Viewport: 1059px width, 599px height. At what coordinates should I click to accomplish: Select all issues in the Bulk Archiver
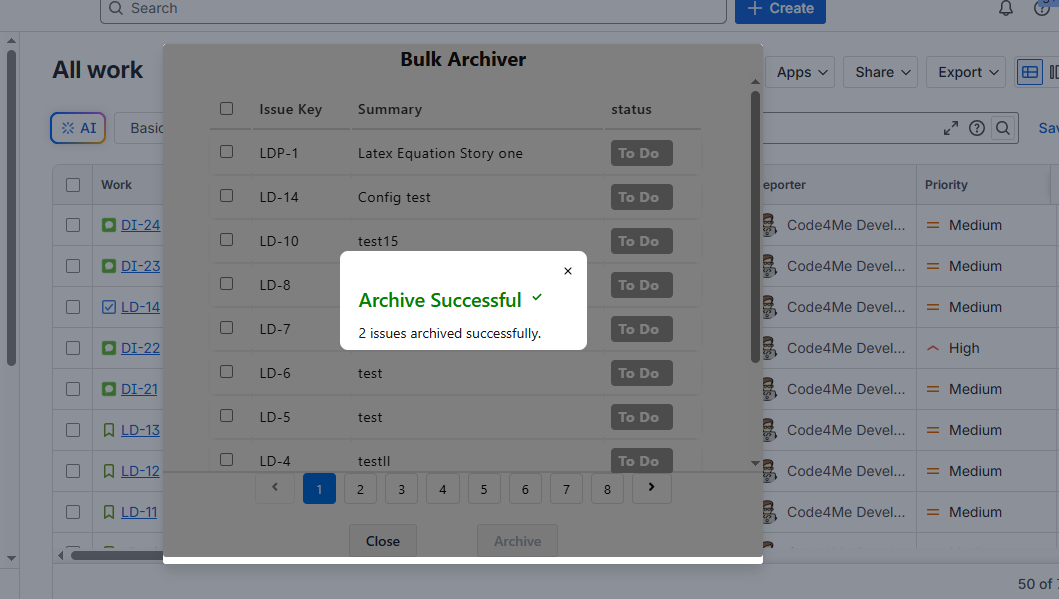(226, 108)
